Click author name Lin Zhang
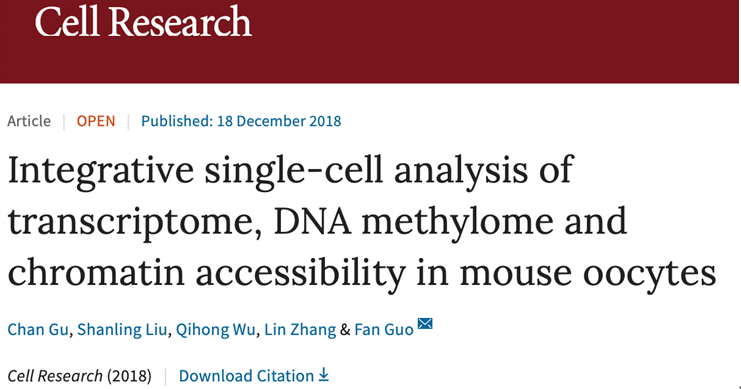Viewport: 741px width, 389px height. point(300,329)
